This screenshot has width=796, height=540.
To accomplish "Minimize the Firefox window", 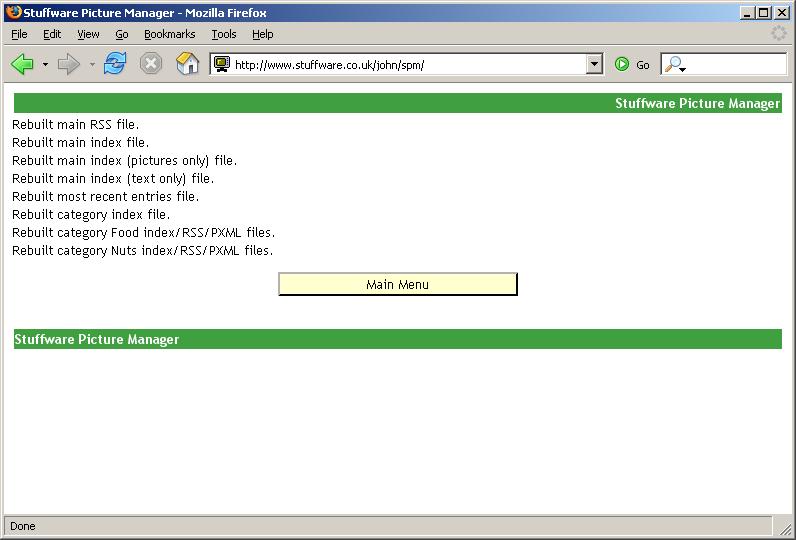I will [x=746, y=13].
